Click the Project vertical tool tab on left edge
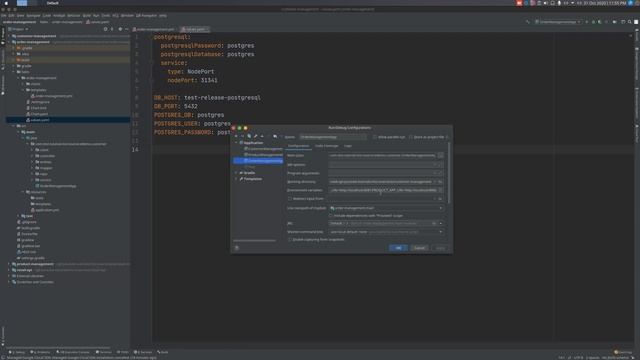 pos(3,36)
